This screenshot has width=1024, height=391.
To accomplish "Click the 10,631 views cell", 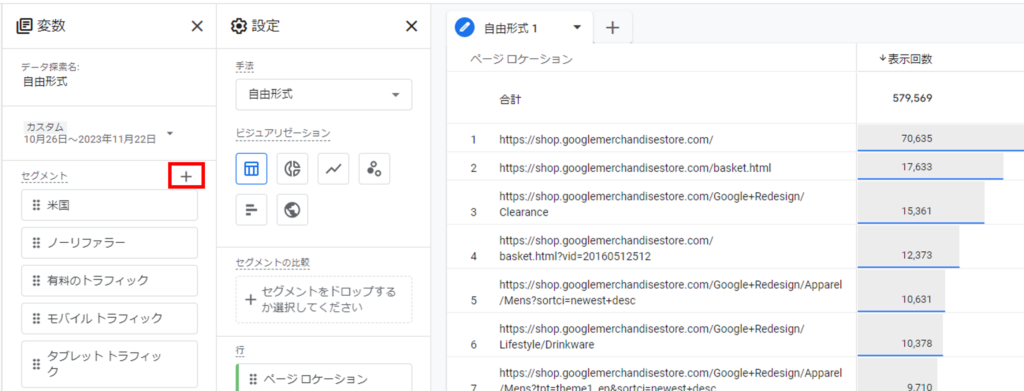I will (x=918, y=299).
